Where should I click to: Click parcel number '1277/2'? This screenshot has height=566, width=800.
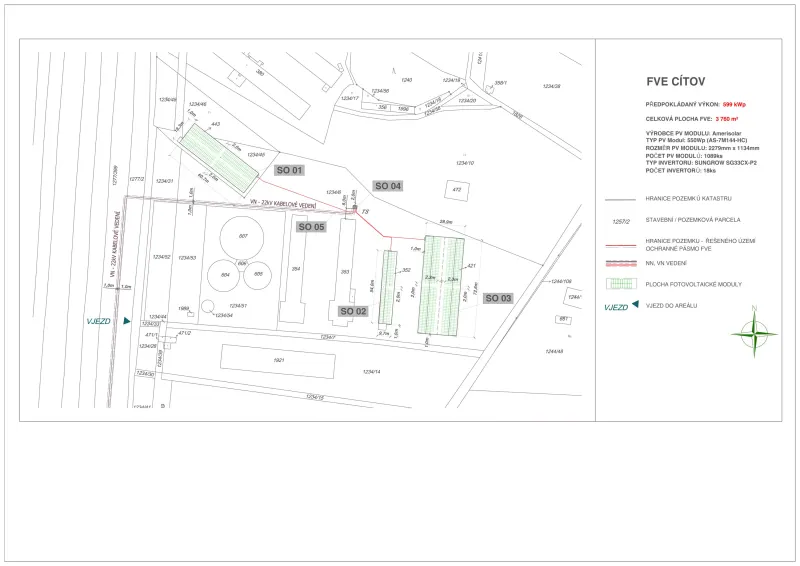tap(137, 179)
